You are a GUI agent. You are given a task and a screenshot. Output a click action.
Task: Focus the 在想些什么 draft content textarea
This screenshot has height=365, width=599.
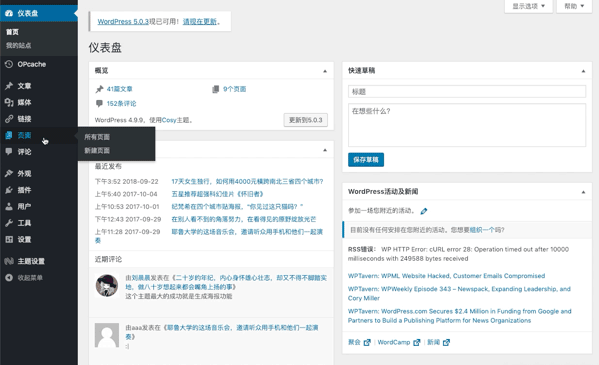click(467, 125)
